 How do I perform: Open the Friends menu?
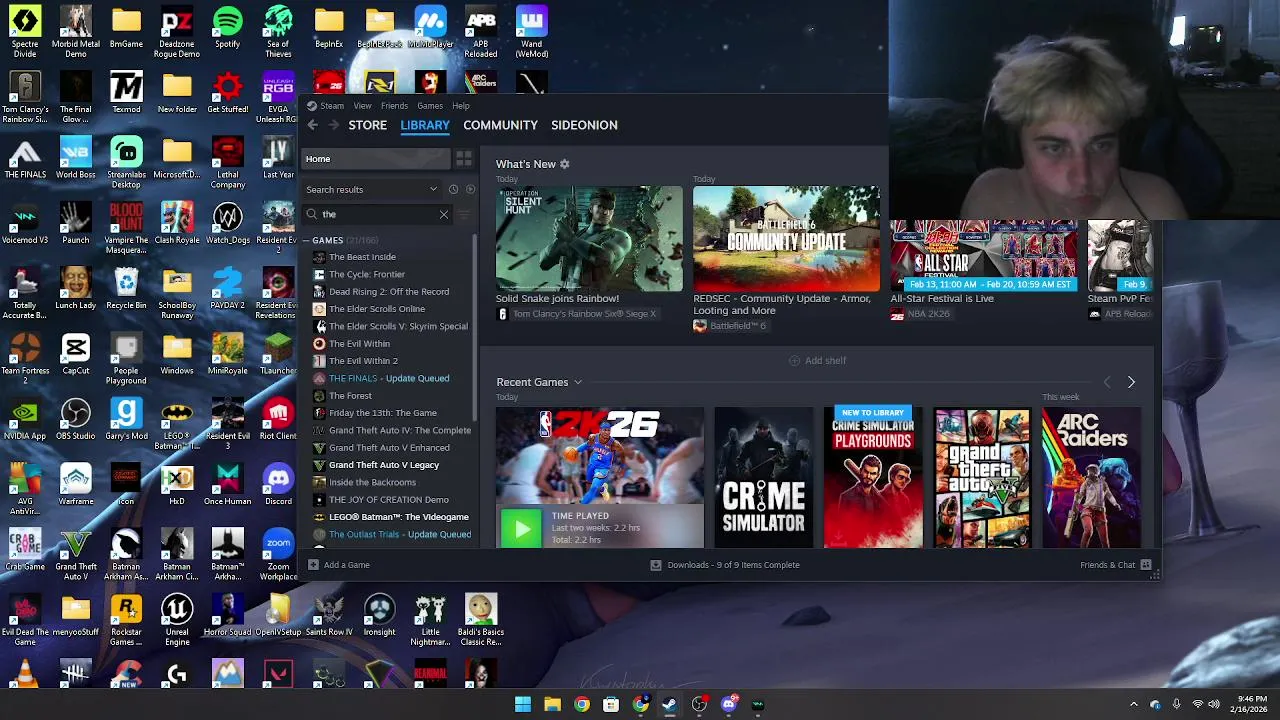pyautogui.click(x=394, y=106)
